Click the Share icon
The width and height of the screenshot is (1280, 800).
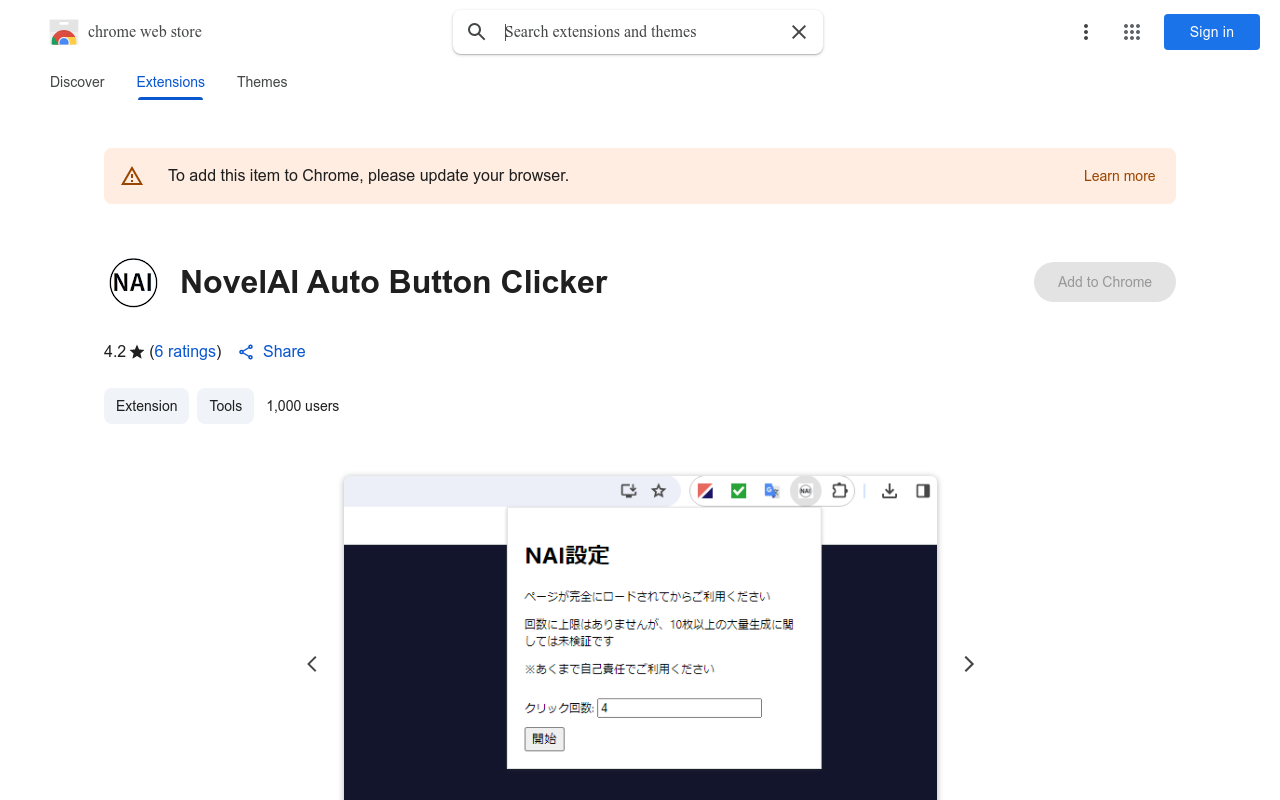click(246, 352)
